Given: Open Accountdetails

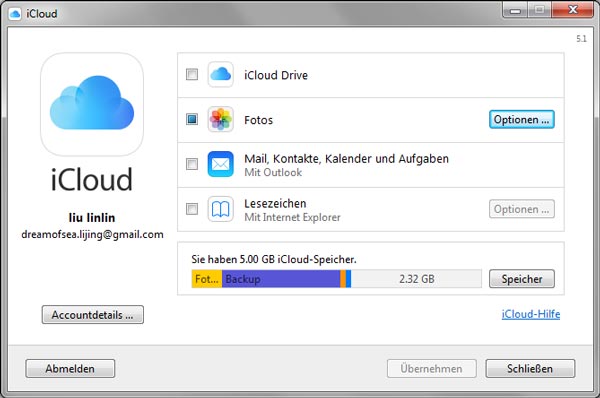Looking at the screenshot, I should click(x=93, y=315).
